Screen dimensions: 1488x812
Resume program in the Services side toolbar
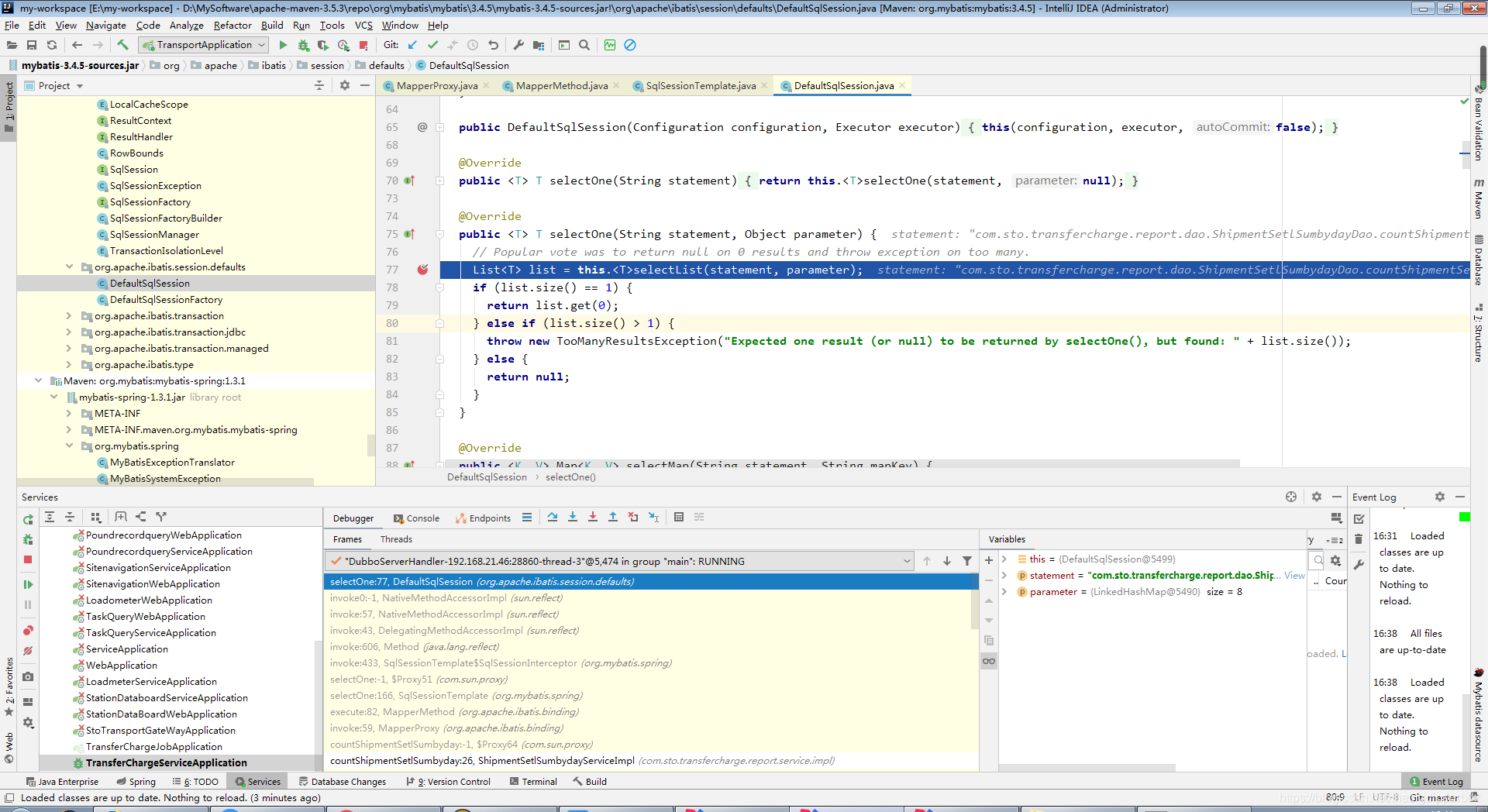pos(28,584)
